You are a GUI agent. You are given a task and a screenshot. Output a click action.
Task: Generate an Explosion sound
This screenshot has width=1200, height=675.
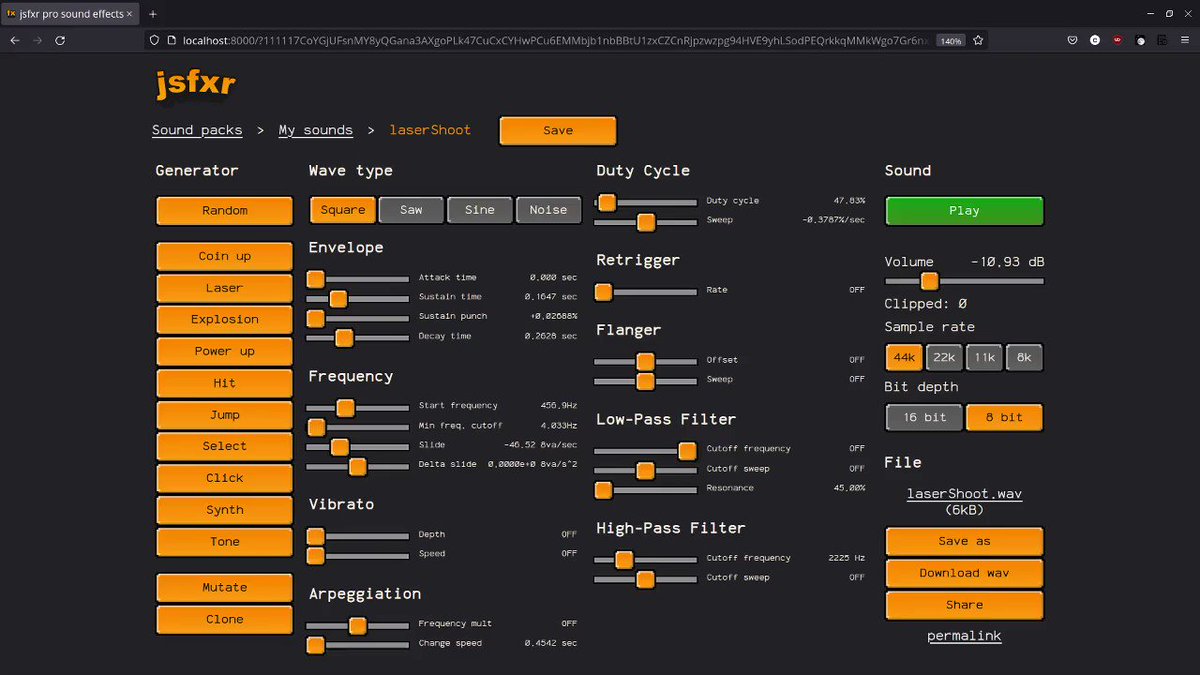point(225,320)
